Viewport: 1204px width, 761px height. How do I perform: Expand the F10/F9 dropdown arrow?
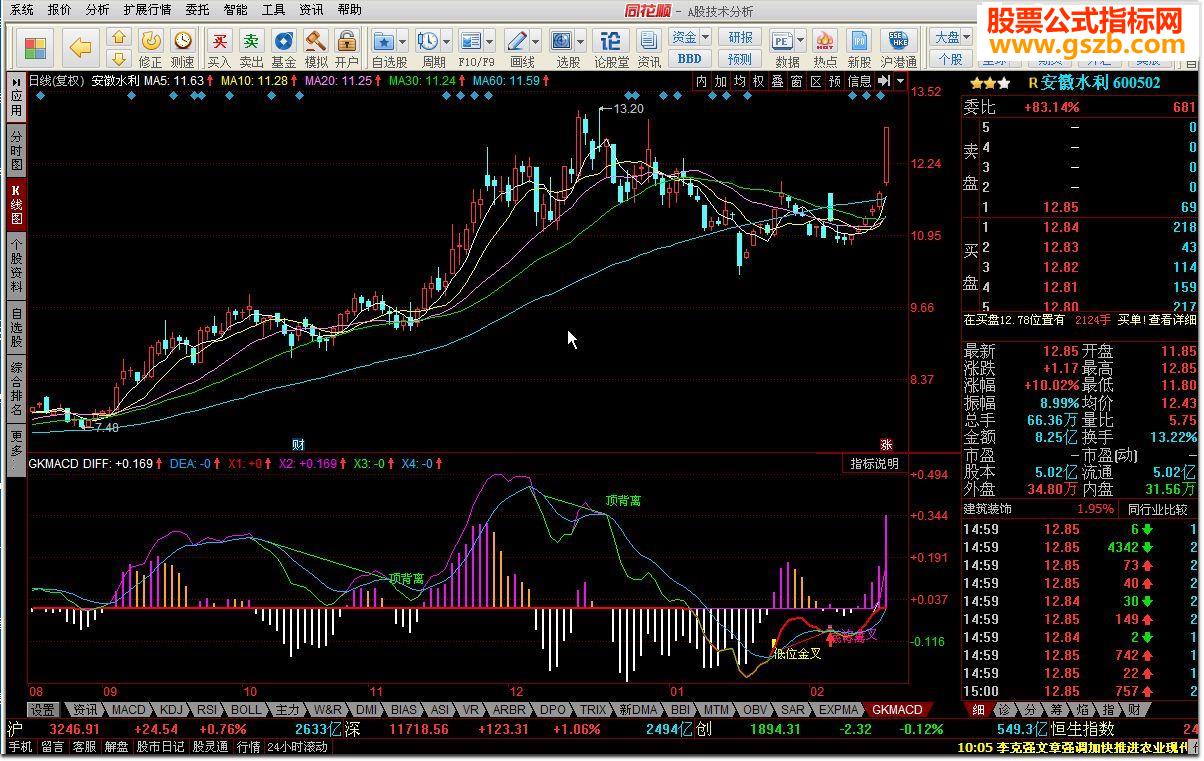491,43
